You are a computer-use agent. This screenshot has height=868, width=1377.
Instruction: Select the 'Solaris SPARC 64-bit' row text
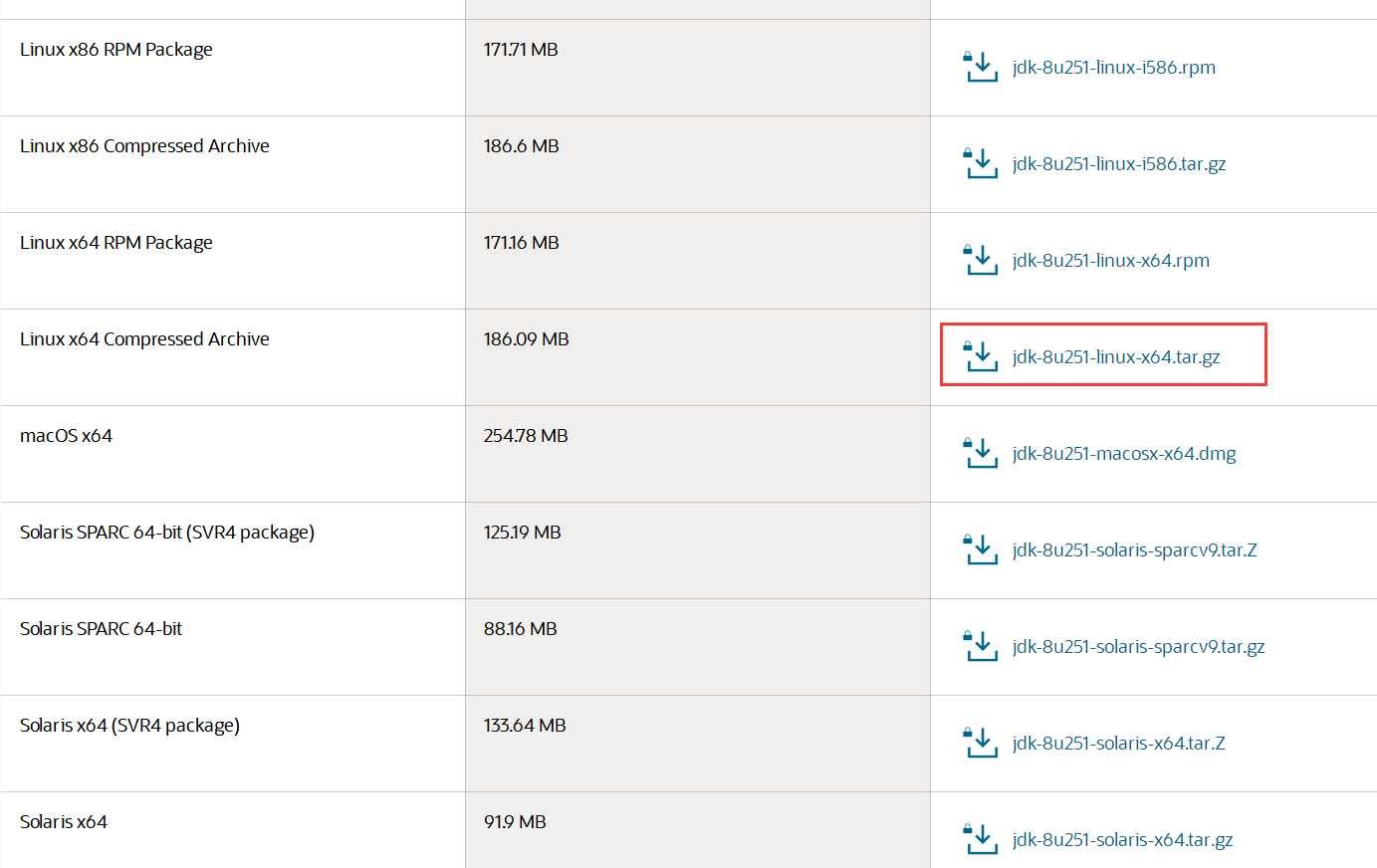click(101, 629)
